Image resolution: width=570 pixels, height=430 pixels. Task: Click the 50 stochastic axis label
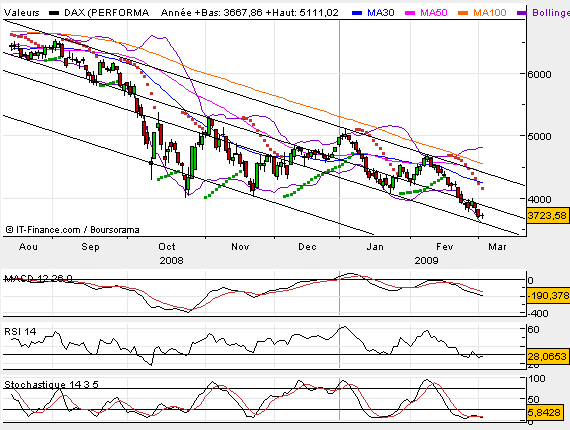point(533,399)
